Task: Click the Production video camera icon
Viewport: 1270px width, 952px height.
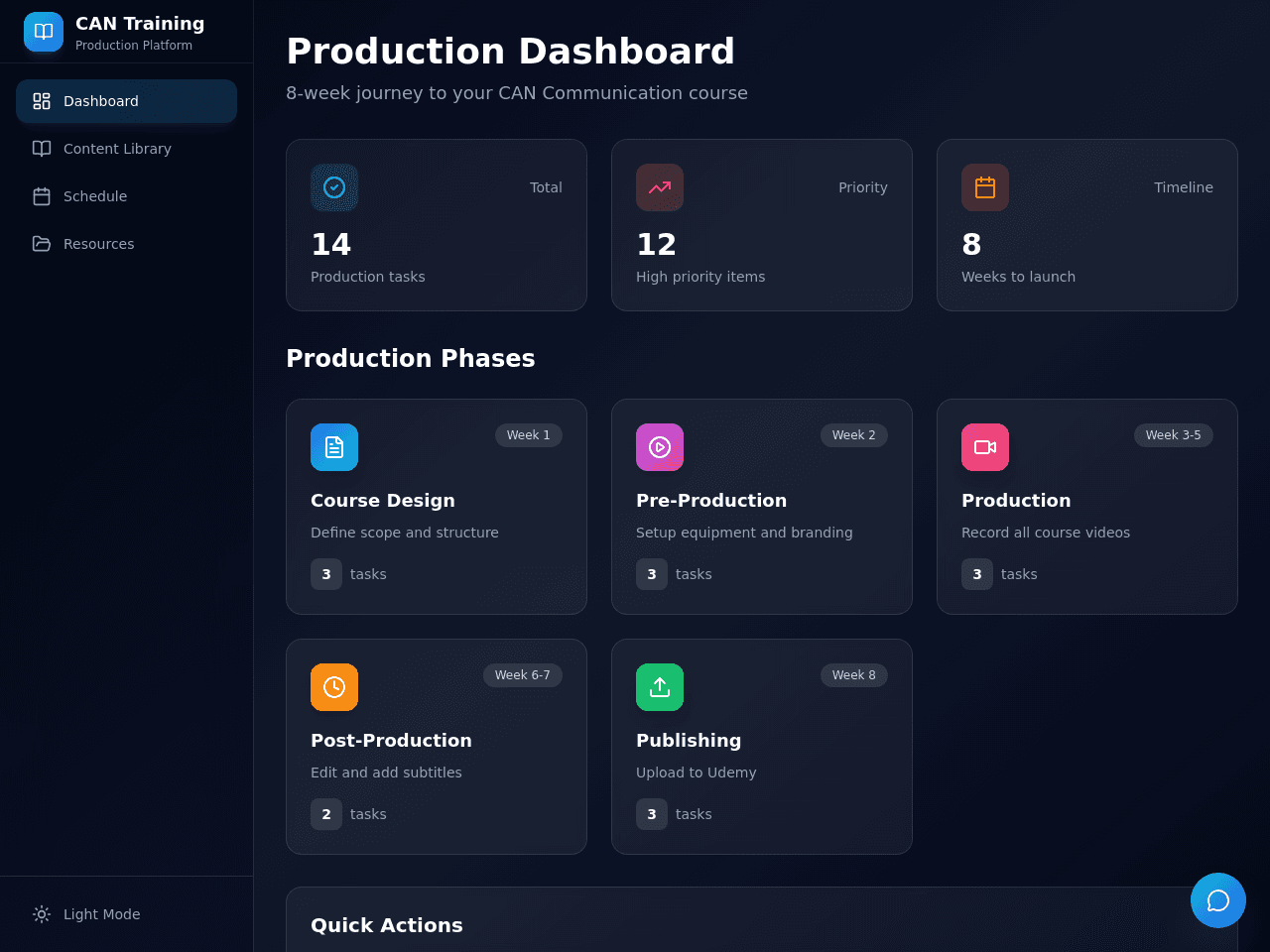Action: 985,447
